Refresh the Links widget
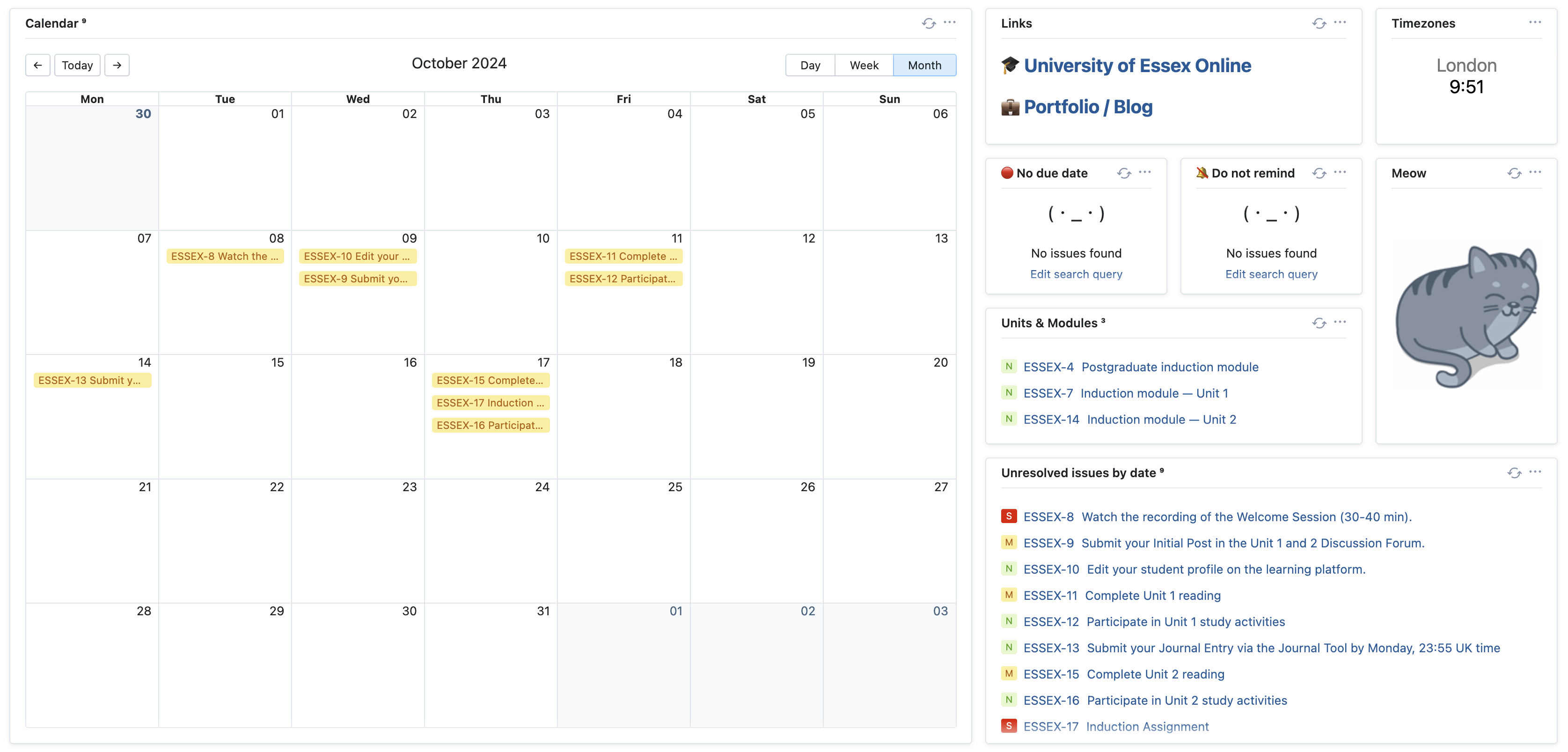This screenshot has height=752, width=1568. click(x=1319, y=23)
